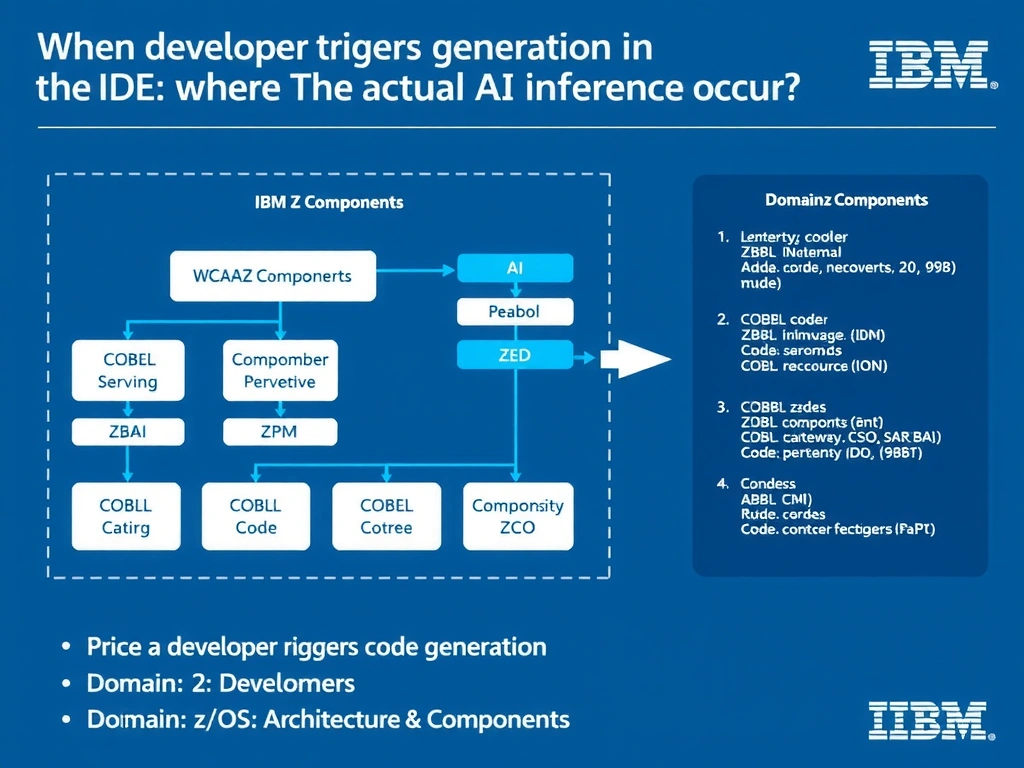Click bullet 'Price a developer riggers code generation'
1024x768 pixels.
[x=317, y=647]
